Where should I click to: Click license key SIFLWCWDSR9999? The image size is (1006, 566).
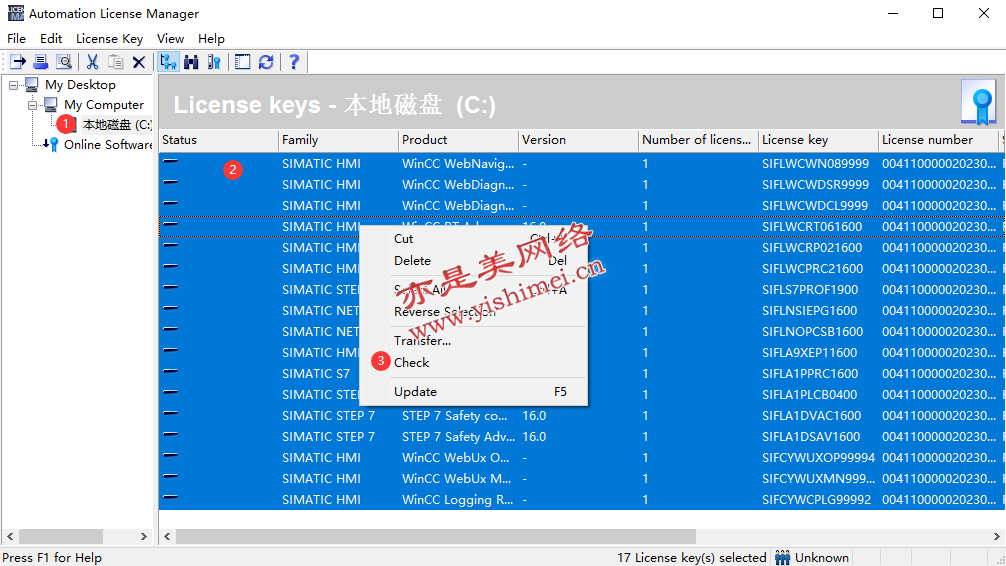(x=815, y=185)
